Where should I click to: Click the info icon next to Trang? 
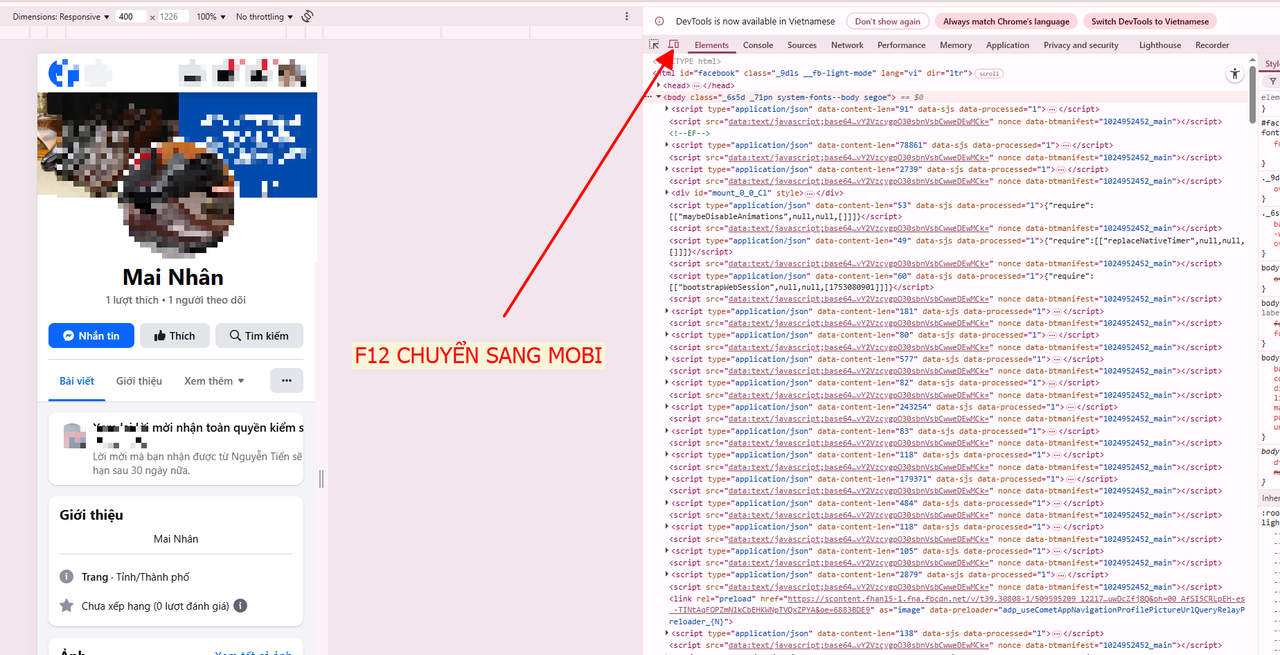click(66, 577)
